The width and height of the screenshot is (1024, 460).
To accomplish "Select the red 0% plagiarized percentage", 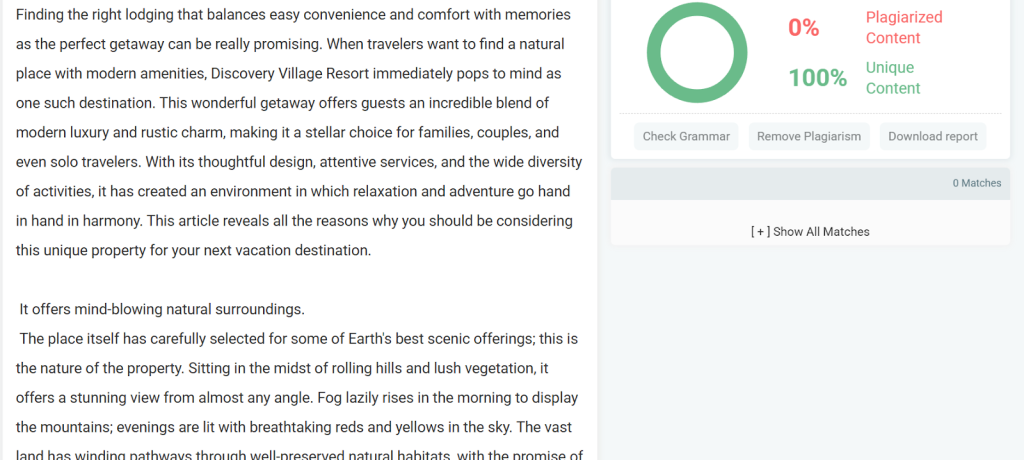I will click(x=803, y=28).
